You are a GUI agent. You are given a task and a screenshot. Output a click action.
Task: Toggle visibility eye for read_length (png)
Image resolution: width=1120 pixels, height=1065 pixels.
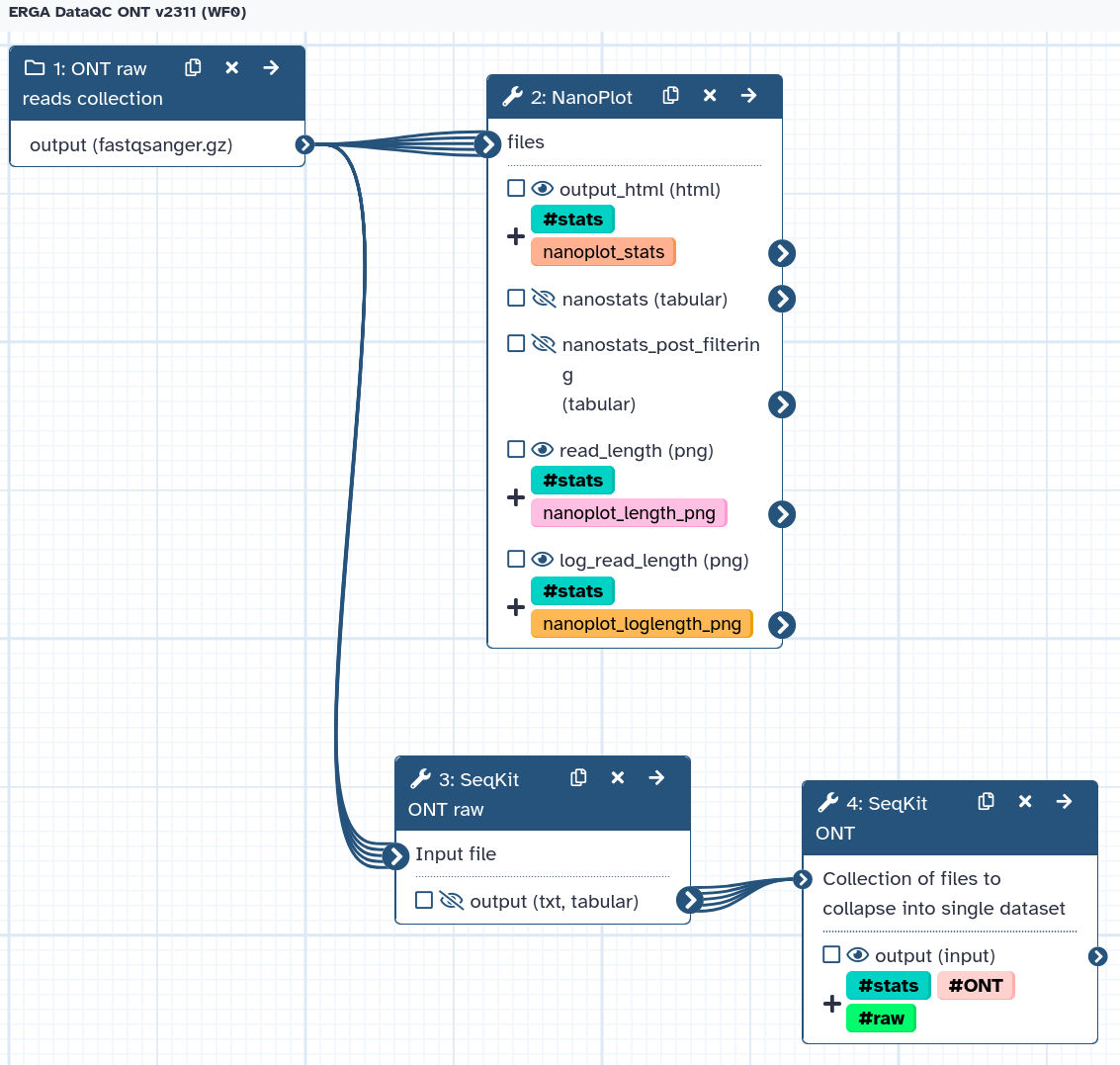(543, 449)
